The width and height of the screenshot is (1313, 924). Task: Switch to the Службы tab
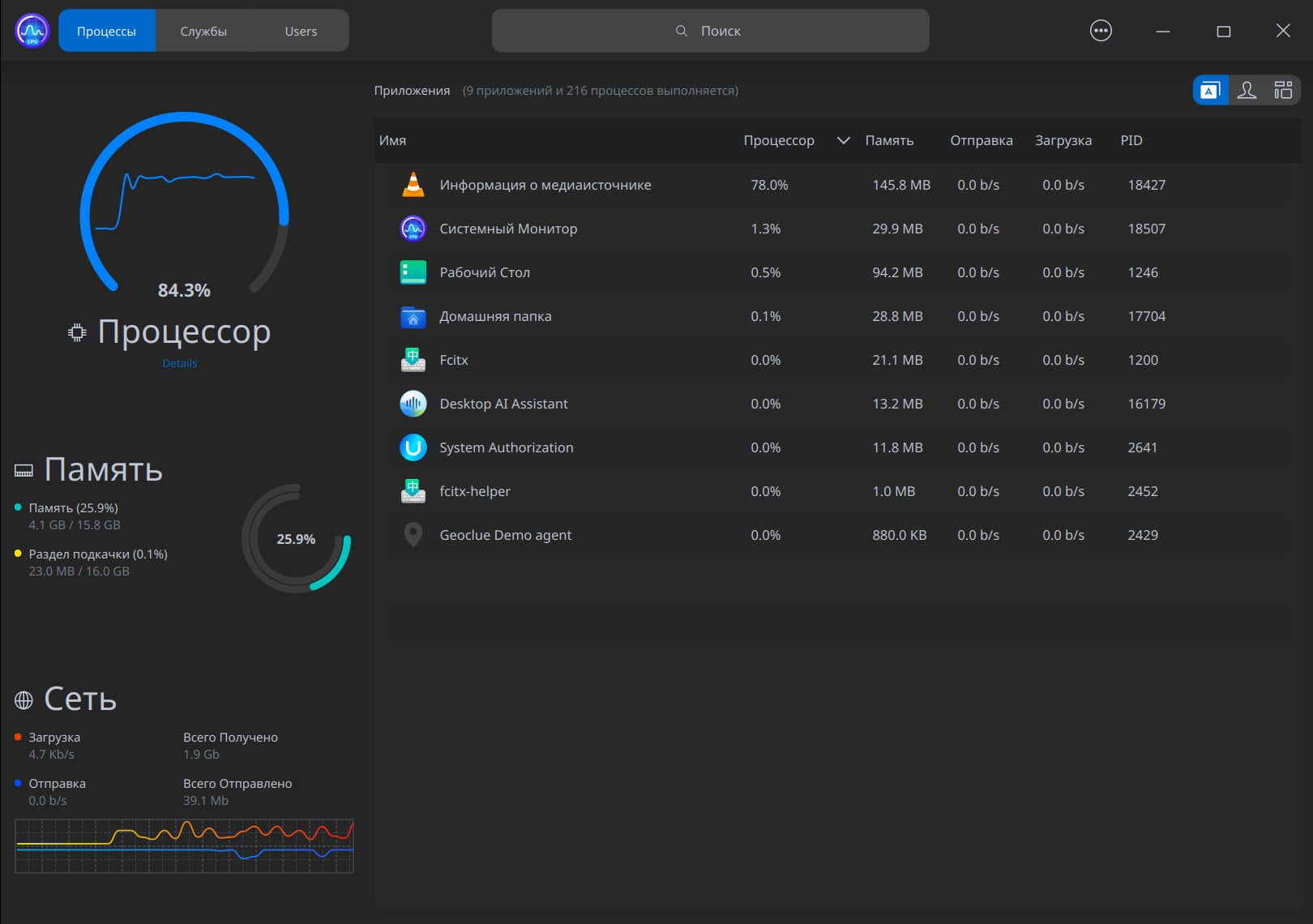(x=203, y=31)
